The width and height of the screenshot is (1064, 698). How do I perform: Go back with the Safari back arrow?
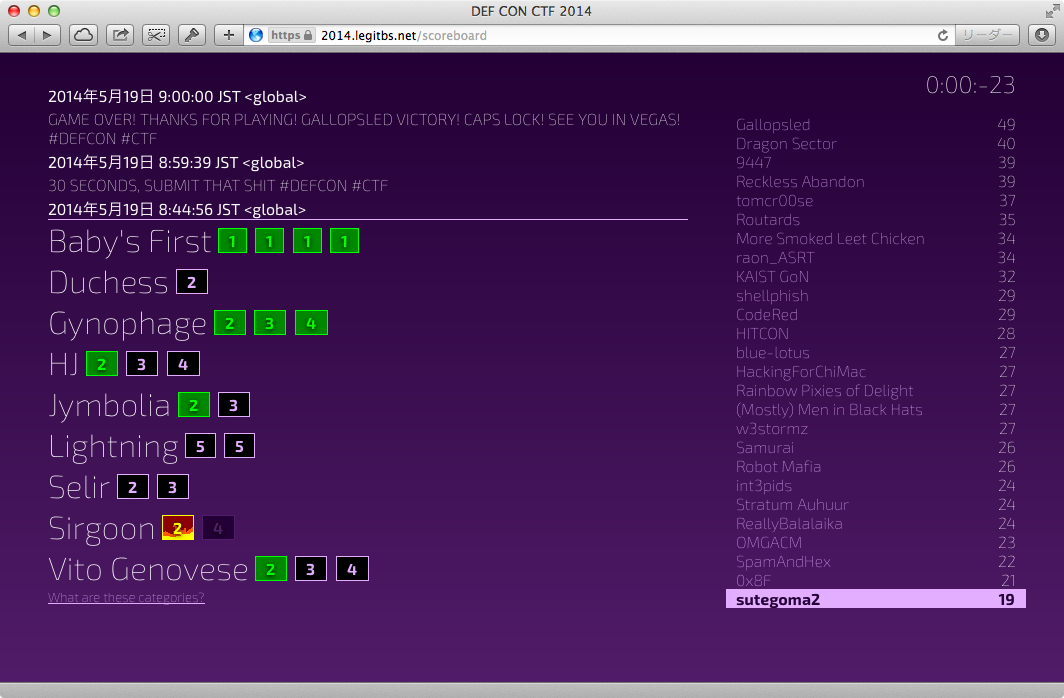(21, 35)
